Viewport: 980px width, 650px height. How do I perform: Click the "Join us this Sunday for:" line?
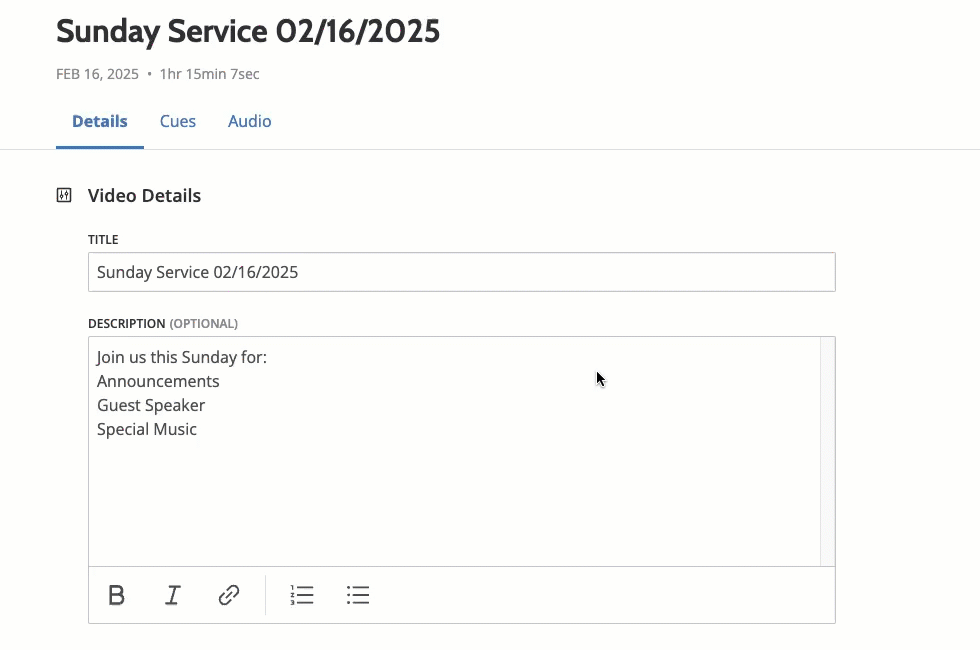click(182, 358)
